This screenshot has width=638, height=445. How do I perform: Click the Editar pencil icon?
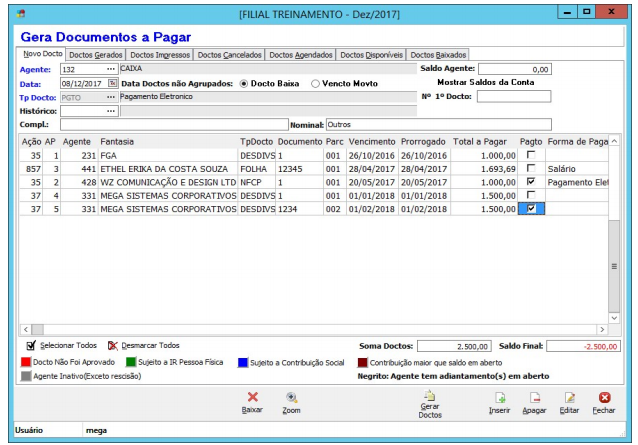[570, 397]
